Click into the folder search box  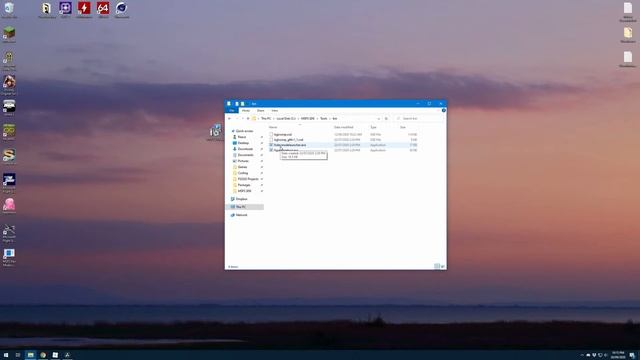[419, 118]
